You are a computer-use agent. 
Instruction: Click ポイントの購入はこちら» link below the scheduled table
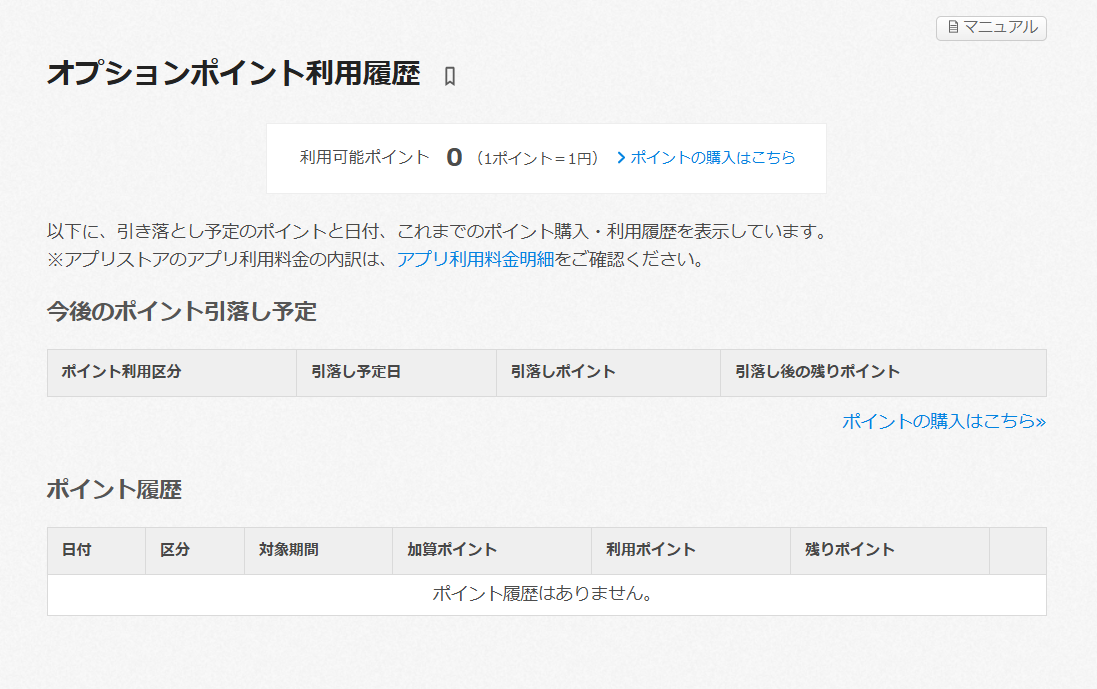click(943, 421)
